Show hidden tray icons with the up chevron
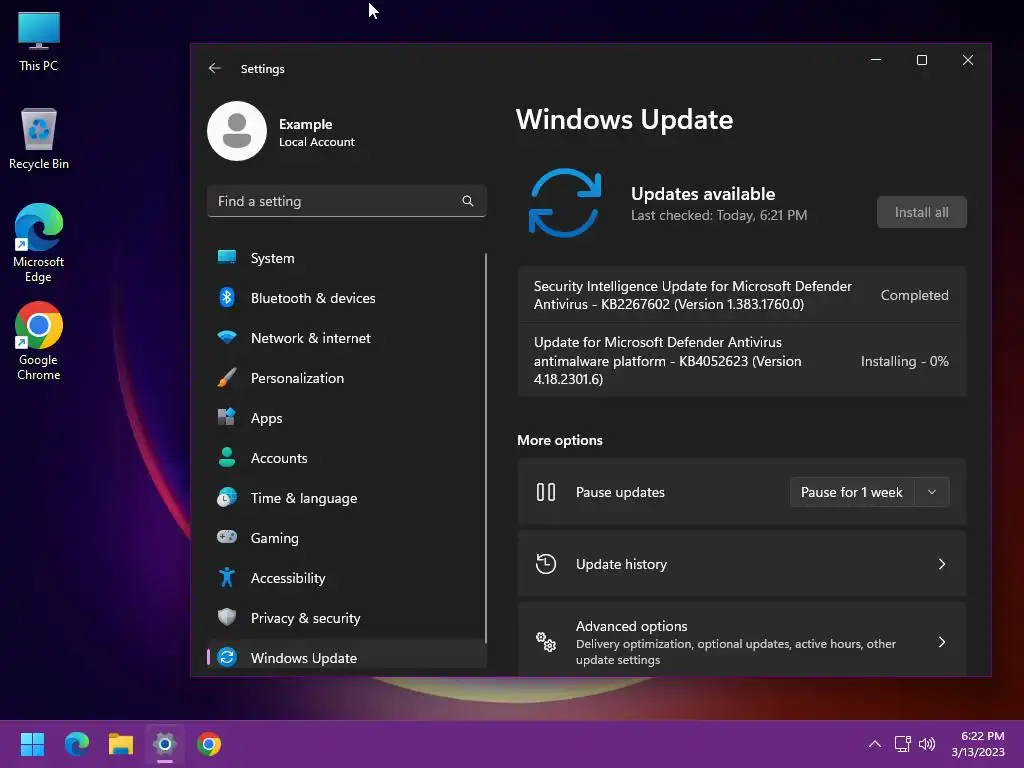1024x768 pixels. tap(874, 744)
